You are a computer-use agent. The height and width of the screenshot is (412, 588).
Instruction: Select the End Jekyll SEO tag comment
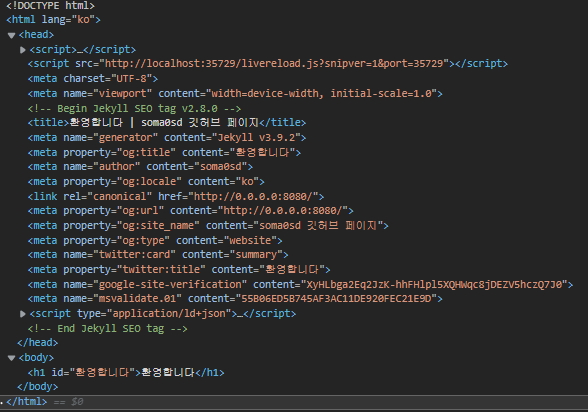(x=107, y=329)
